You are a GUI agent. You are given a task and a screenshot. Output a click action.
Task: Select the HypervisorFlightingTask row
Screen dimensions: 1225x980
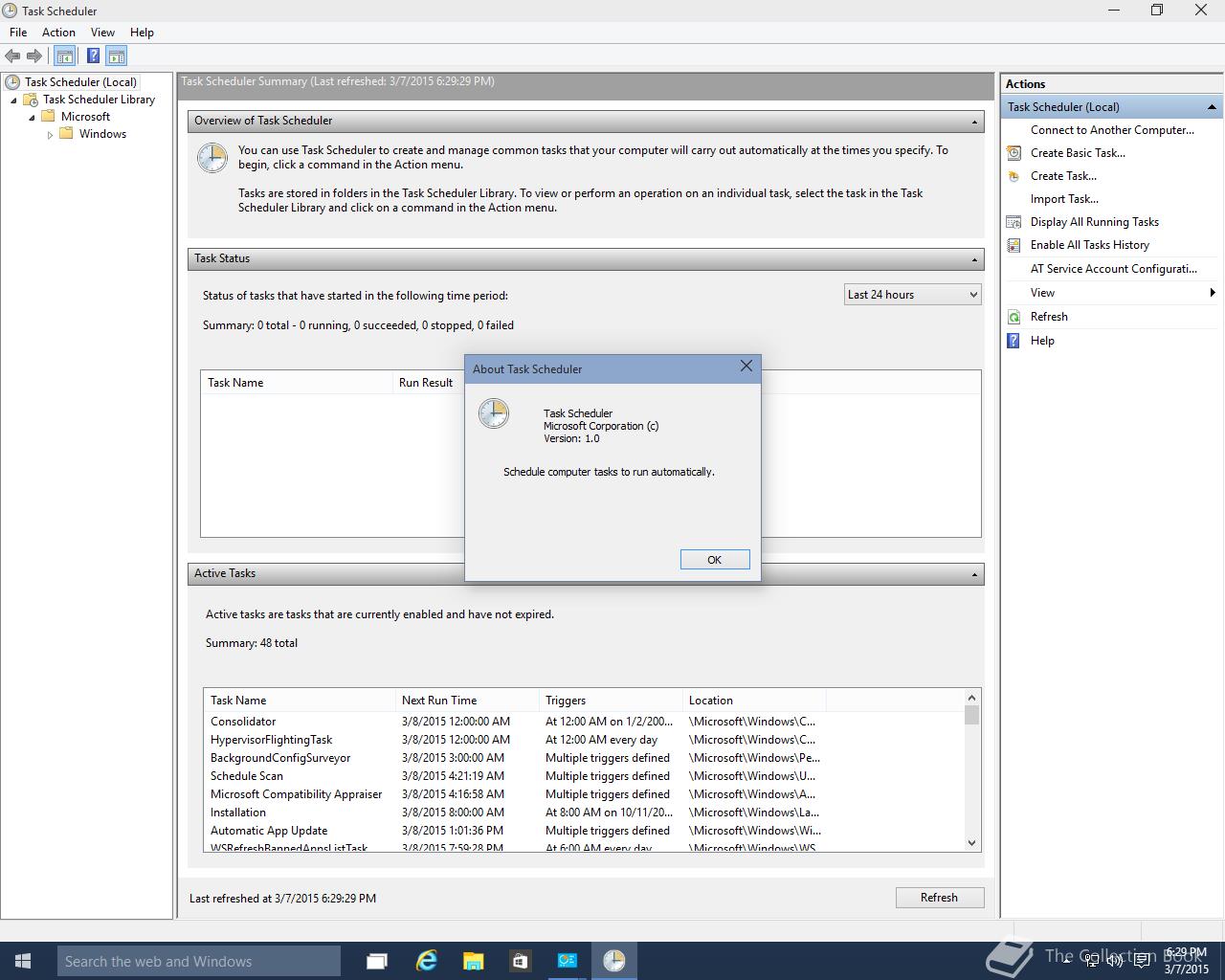tap(584, 740)
